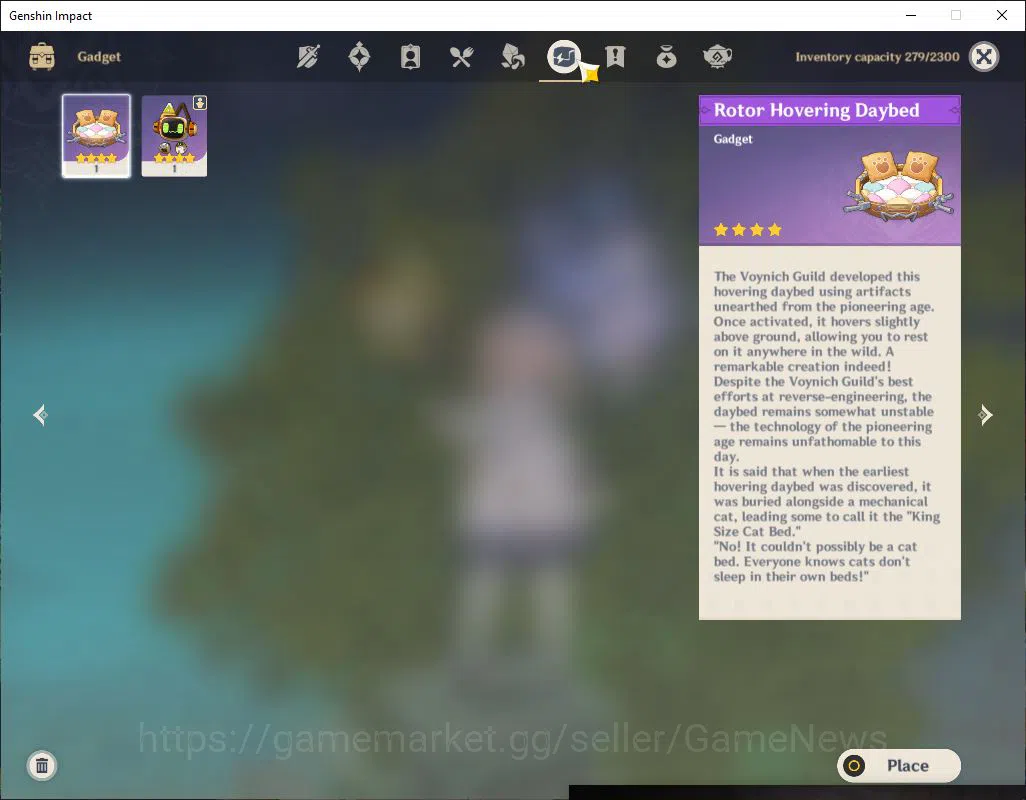The width and height of the screenshot is (1026, 800).
Task: Click the Place button
Action: coord(899,765)
